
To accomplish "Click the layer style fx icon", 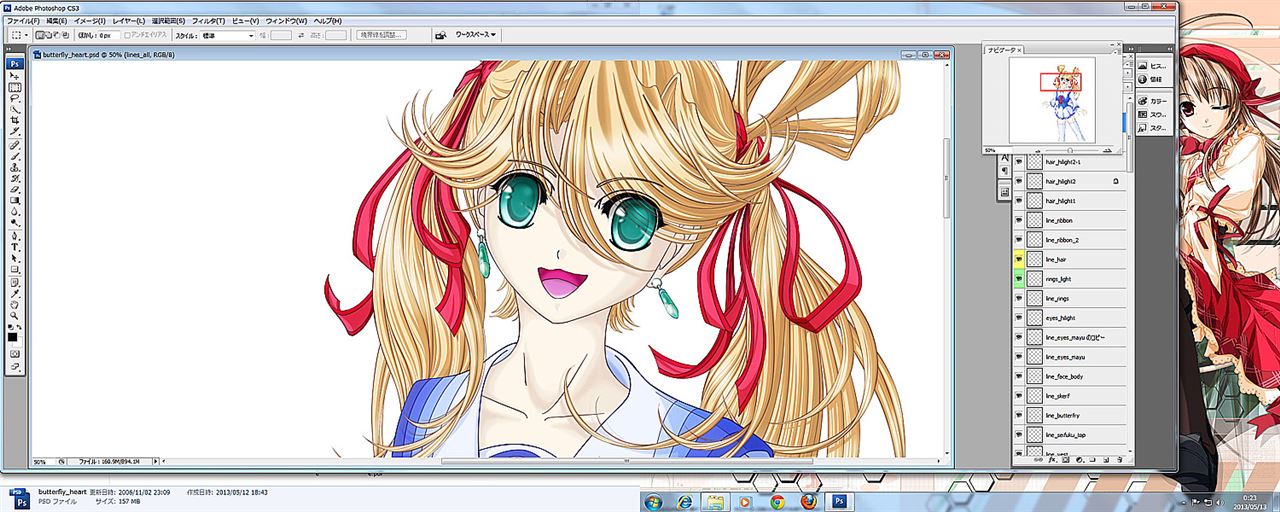I will point(1052,460).
